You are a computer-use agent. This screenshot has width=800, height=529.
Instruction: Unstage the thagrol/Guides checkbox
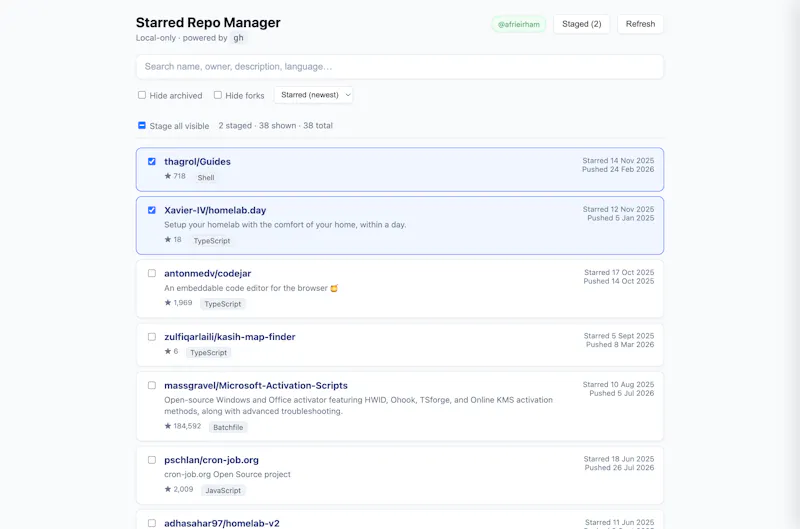coord(152,161)
